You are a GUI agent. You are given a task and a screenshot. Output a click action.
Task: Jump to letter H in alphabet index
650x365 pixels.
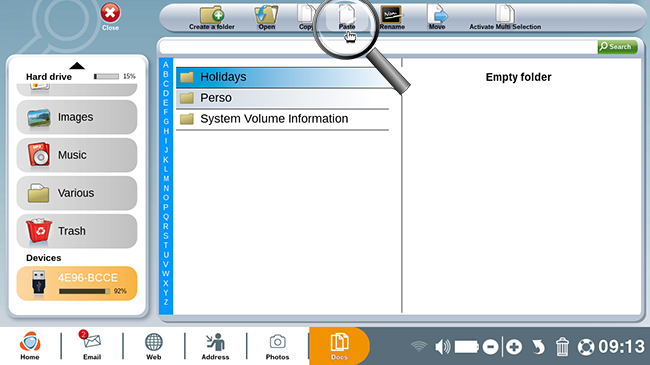(x=166, y=131)
